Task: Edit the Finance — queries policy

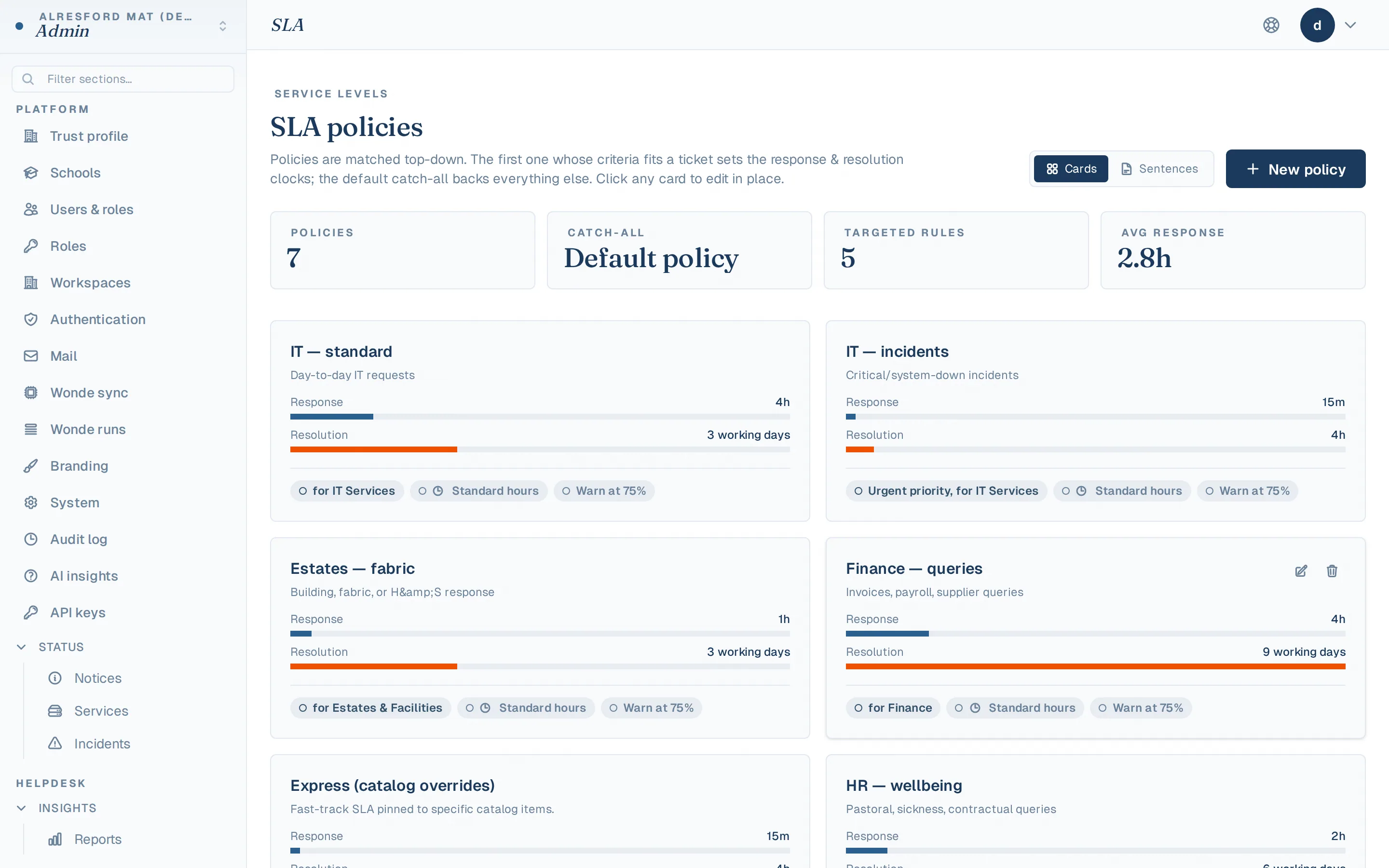Action: [1301, 570]
